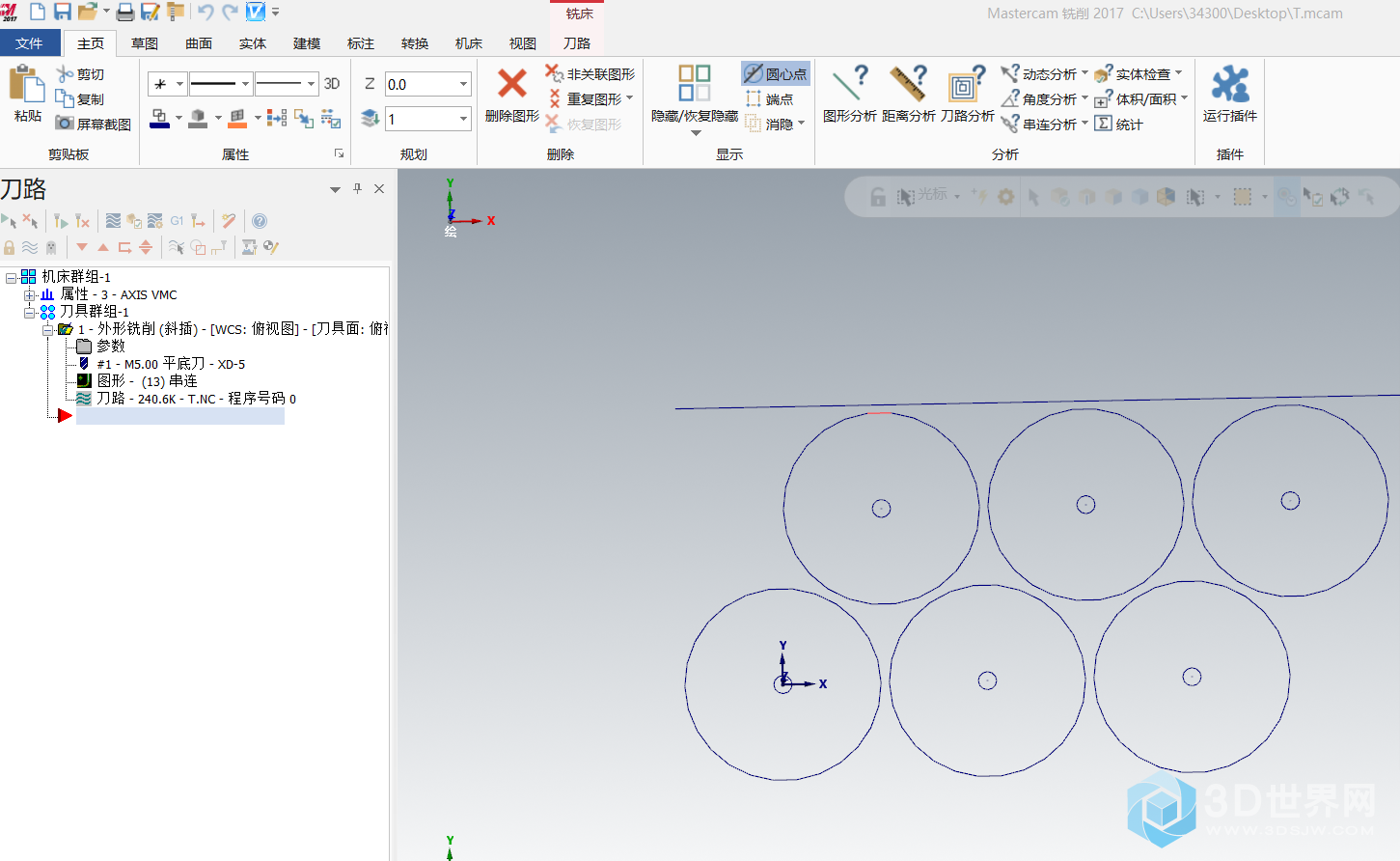Open the 文件 File menu
The width and height of the screenshot is (1400, 861).
click(29, 43)
